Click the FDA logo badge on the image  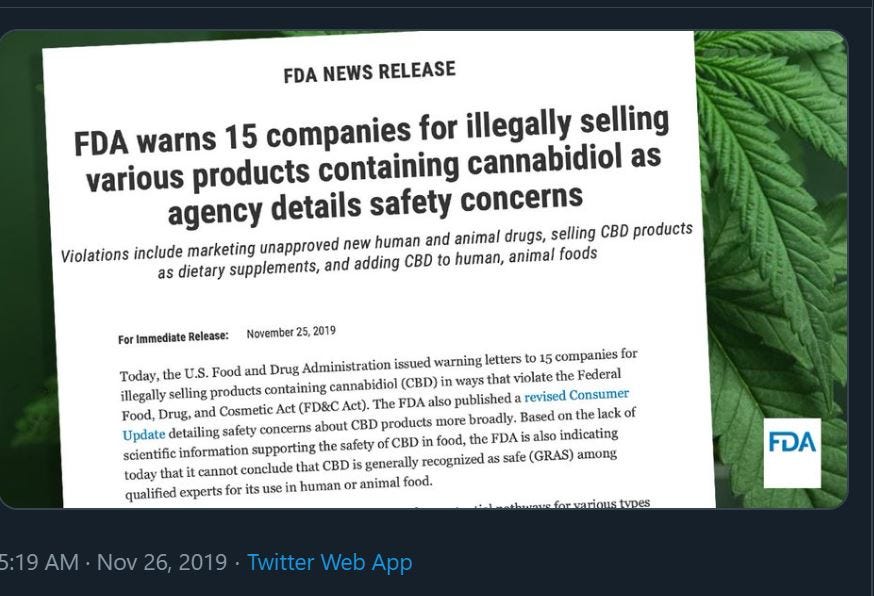[792, 452]
